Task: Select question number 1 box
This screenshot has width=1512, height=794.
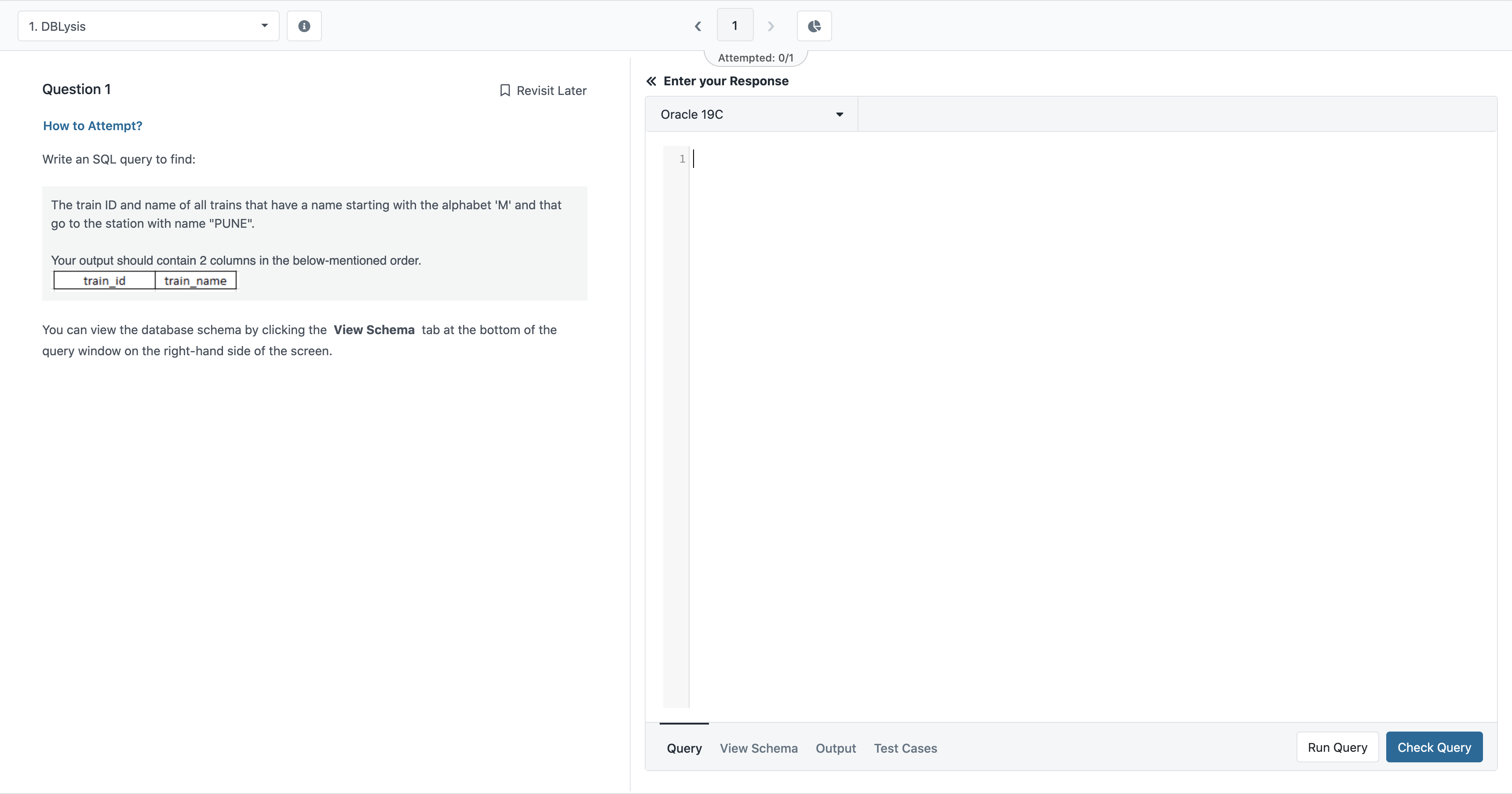Action: [x=735, y=25]
